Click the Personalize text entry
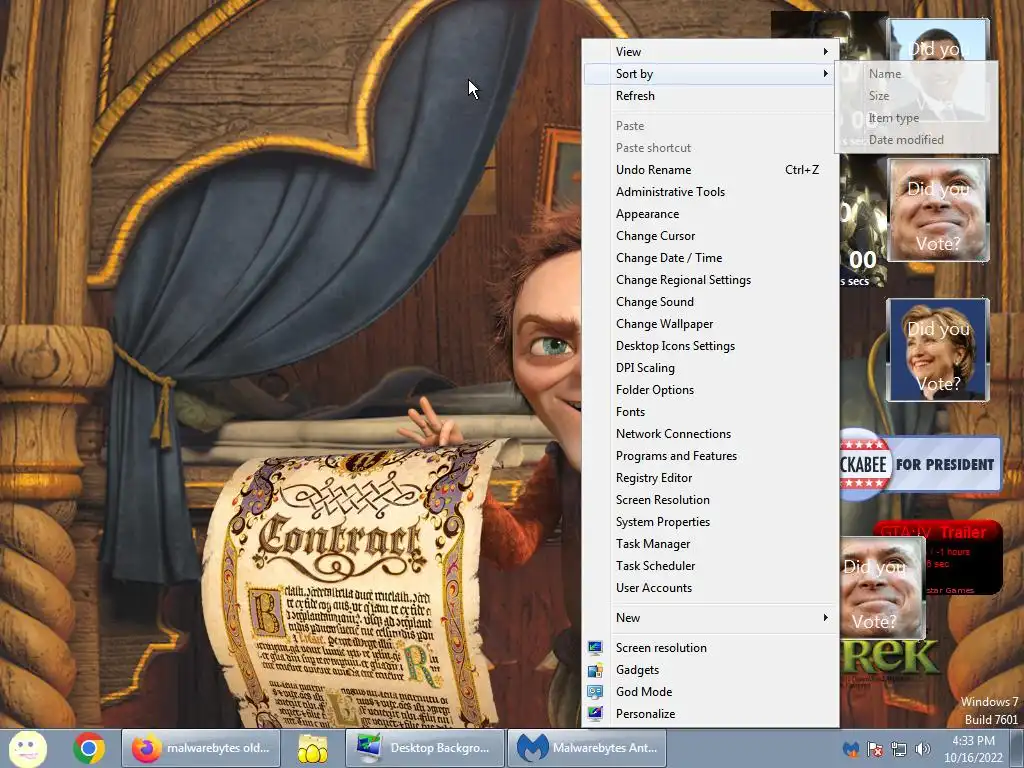This screenshot has width=1024, height=768. [x=645, y=714]
